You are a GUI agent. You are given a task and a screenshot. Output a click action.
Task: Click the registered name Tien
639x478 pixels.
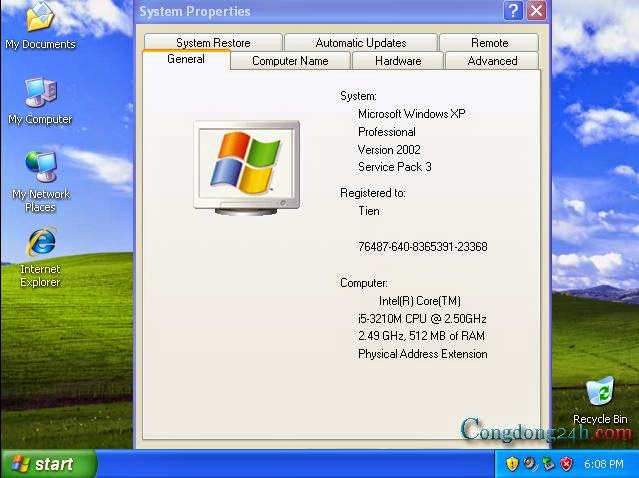click(369, 211)
